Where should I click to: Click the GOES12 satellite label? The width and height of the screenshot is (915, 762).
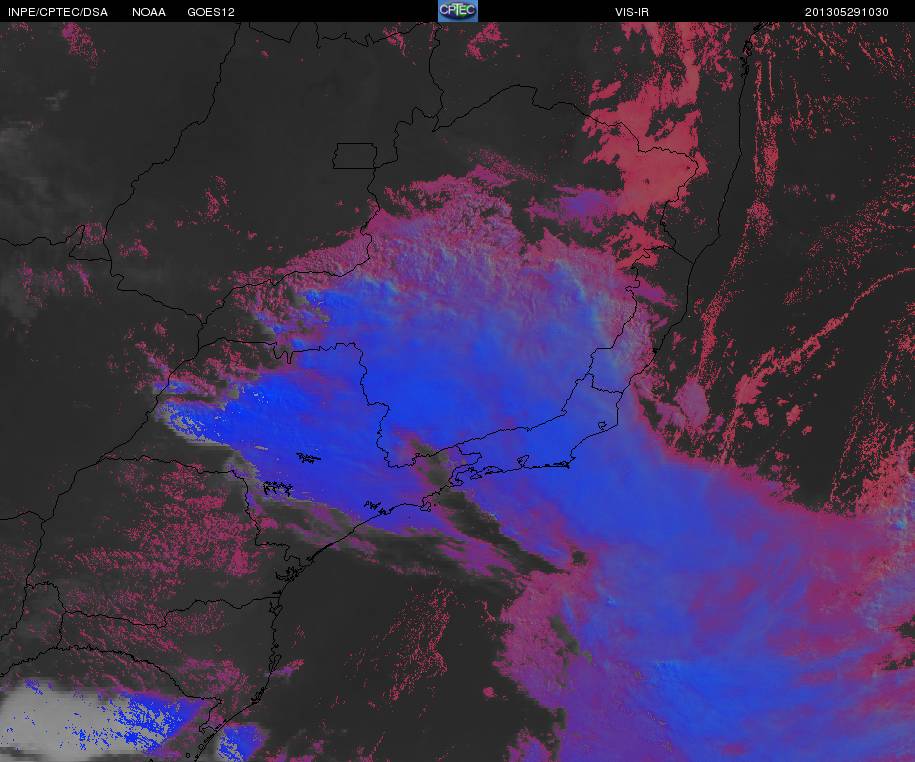211,12
